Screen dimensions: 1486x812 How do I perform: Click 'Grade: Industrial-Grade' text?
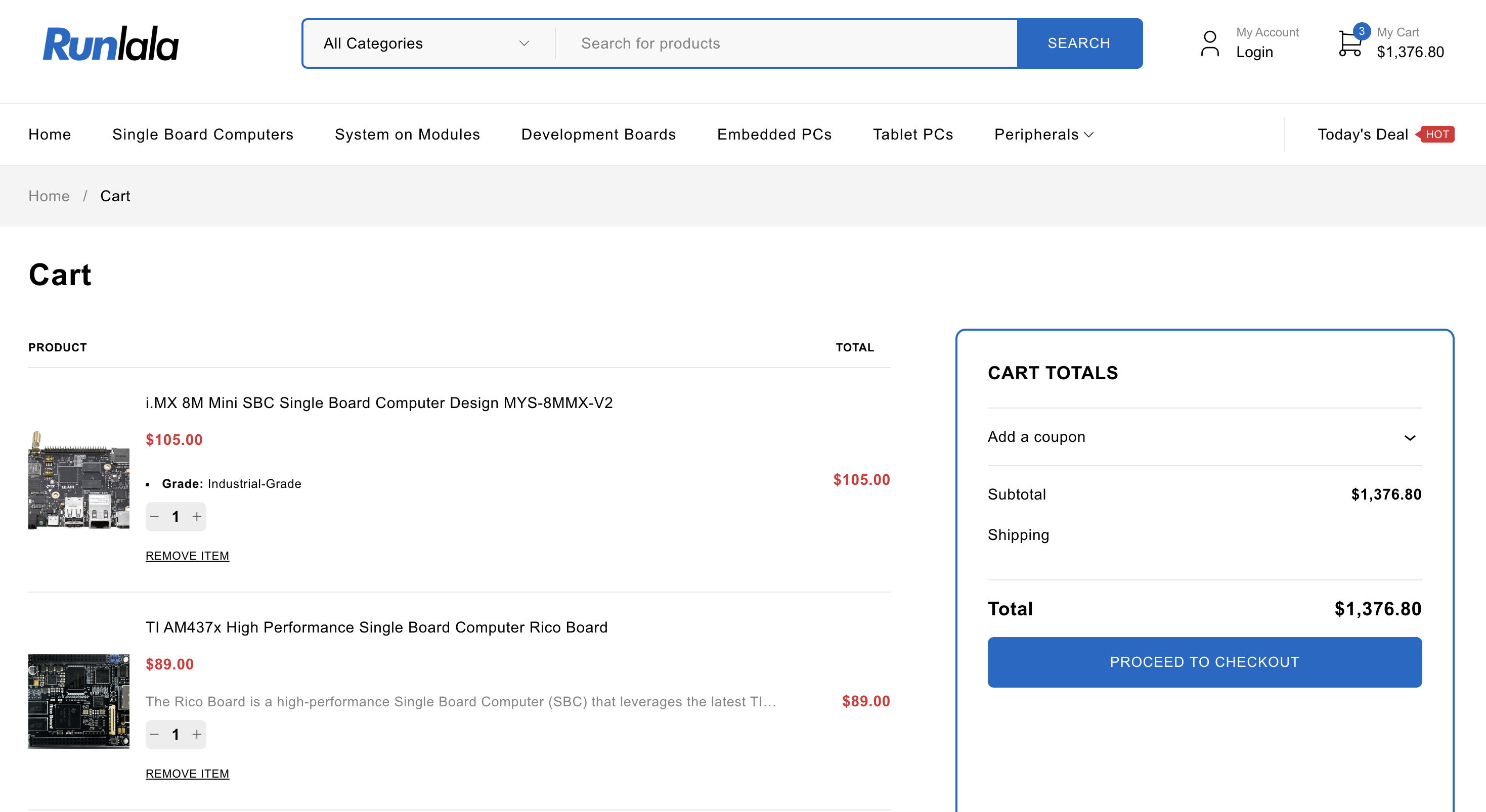231,484
